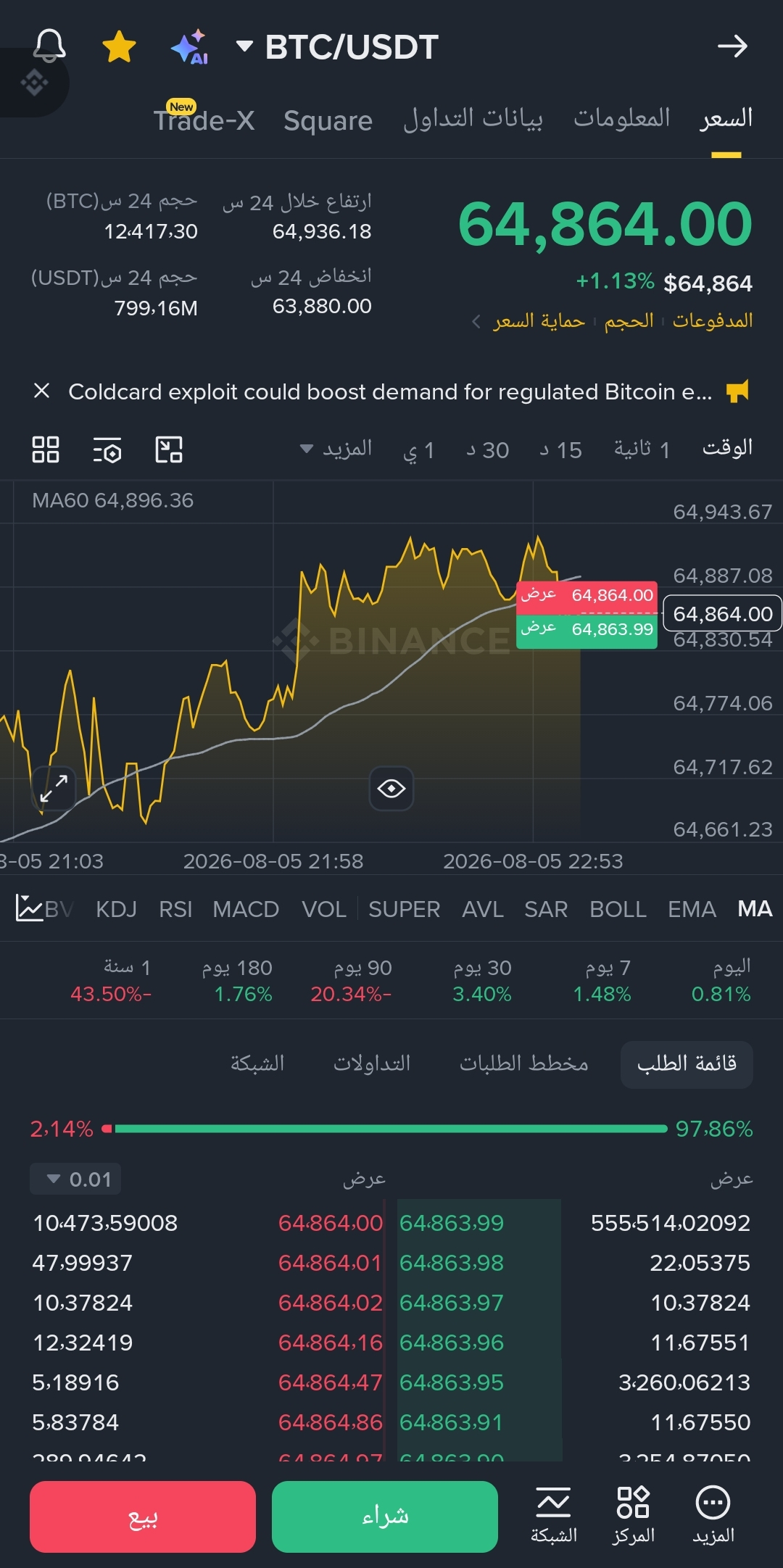This screenshot has height=1568, width=783.
Task: Select the 30 د timeframe
Action: [x=487, y=450]
